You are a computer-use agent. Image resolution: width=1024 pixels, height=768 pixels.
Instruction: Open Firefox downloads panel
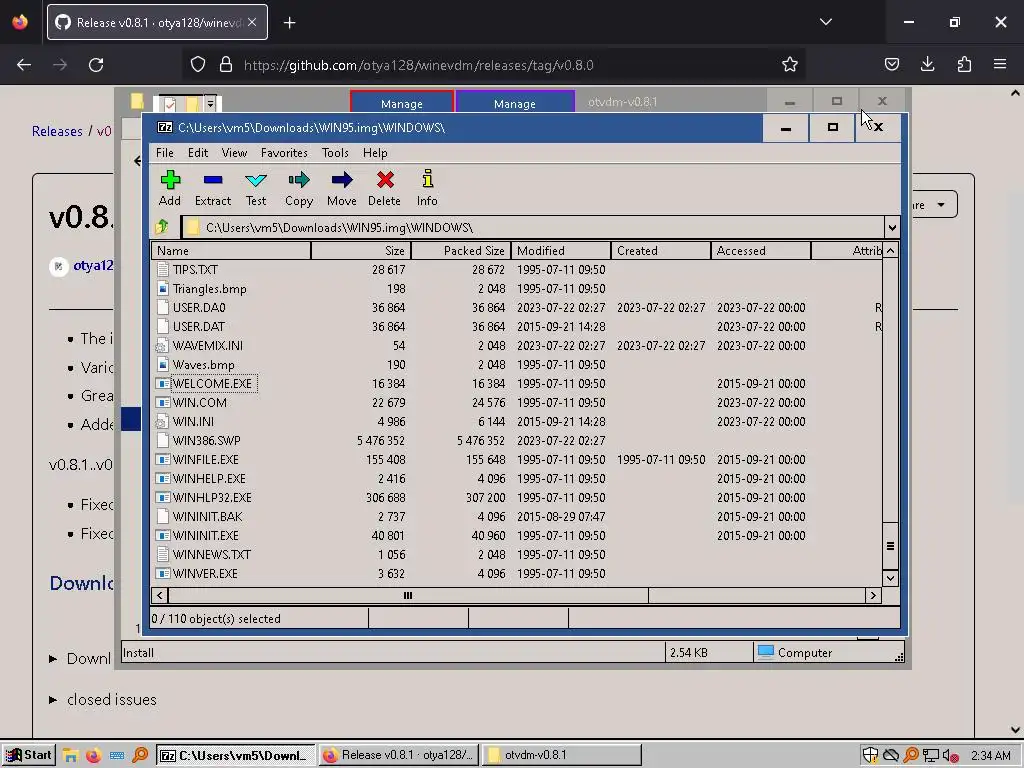[x=927, y=65]
